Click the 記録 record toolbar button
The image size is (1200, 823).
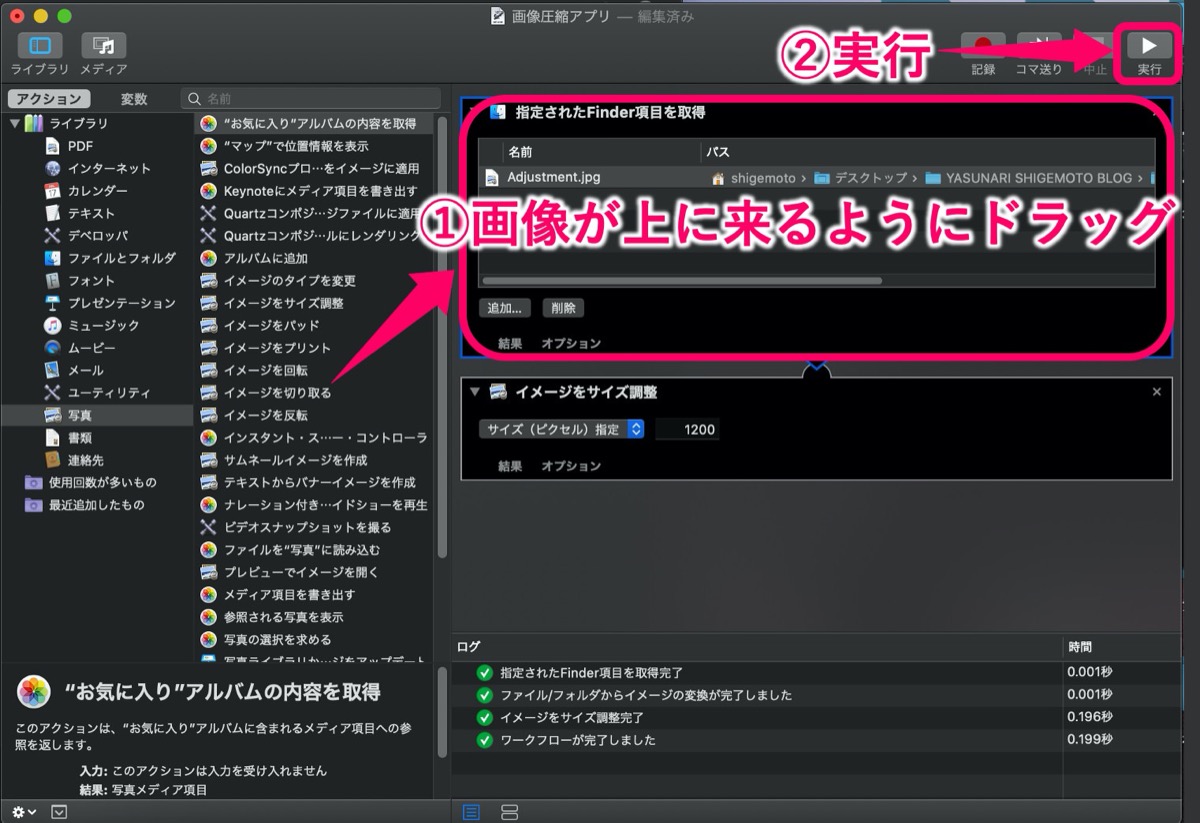[x=983, y=45]
